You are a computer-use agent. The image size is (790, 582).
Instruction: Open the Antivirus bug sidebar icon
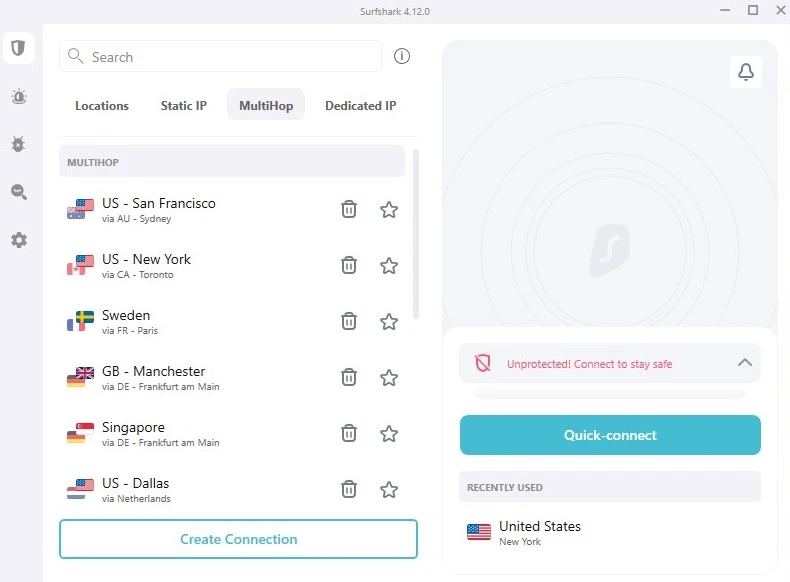tap(18, 145)
